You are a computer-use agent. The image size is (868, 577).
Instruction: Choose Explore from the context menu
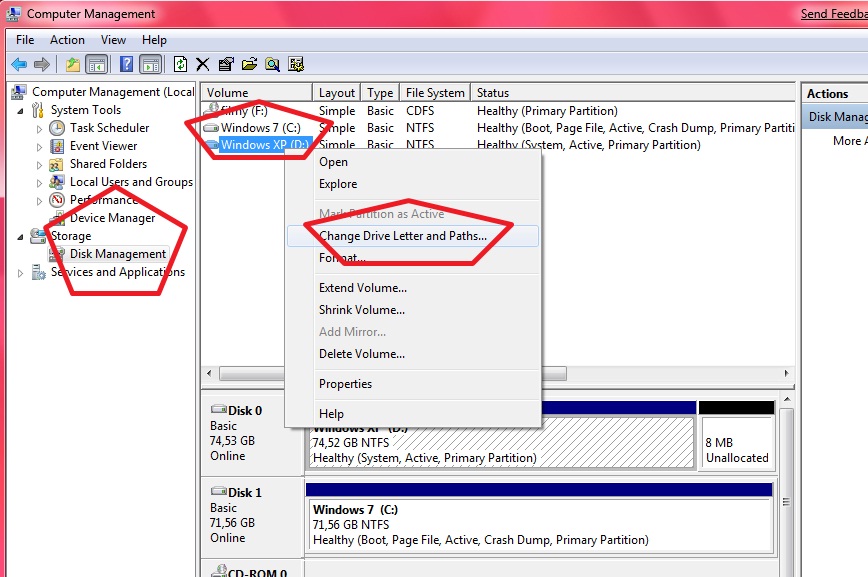point(413,184)
